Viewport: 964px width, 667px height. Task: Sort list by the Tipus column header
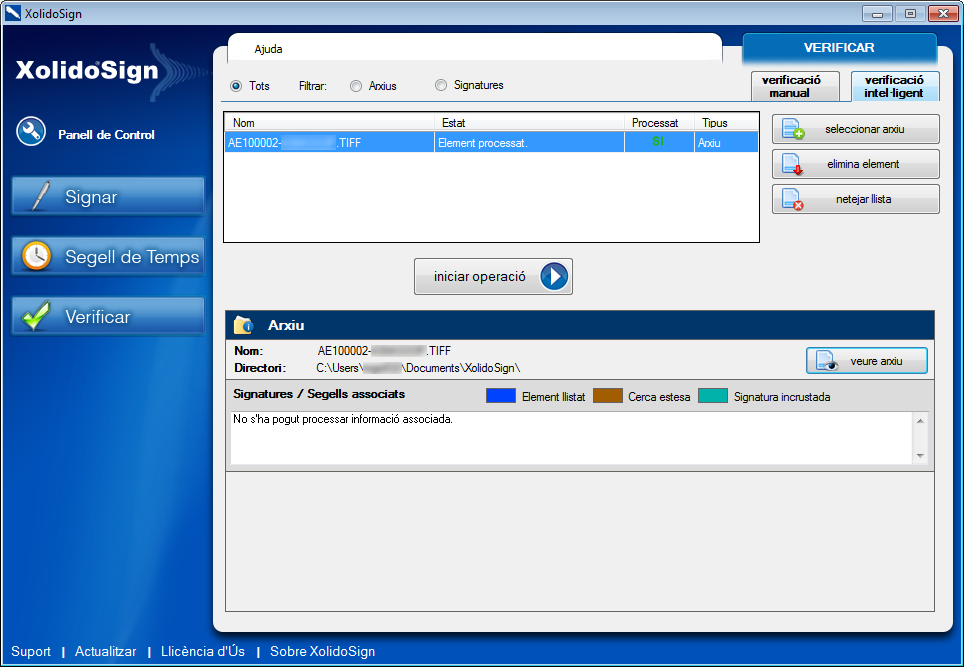pyautogui.click(x=726, y=122)
